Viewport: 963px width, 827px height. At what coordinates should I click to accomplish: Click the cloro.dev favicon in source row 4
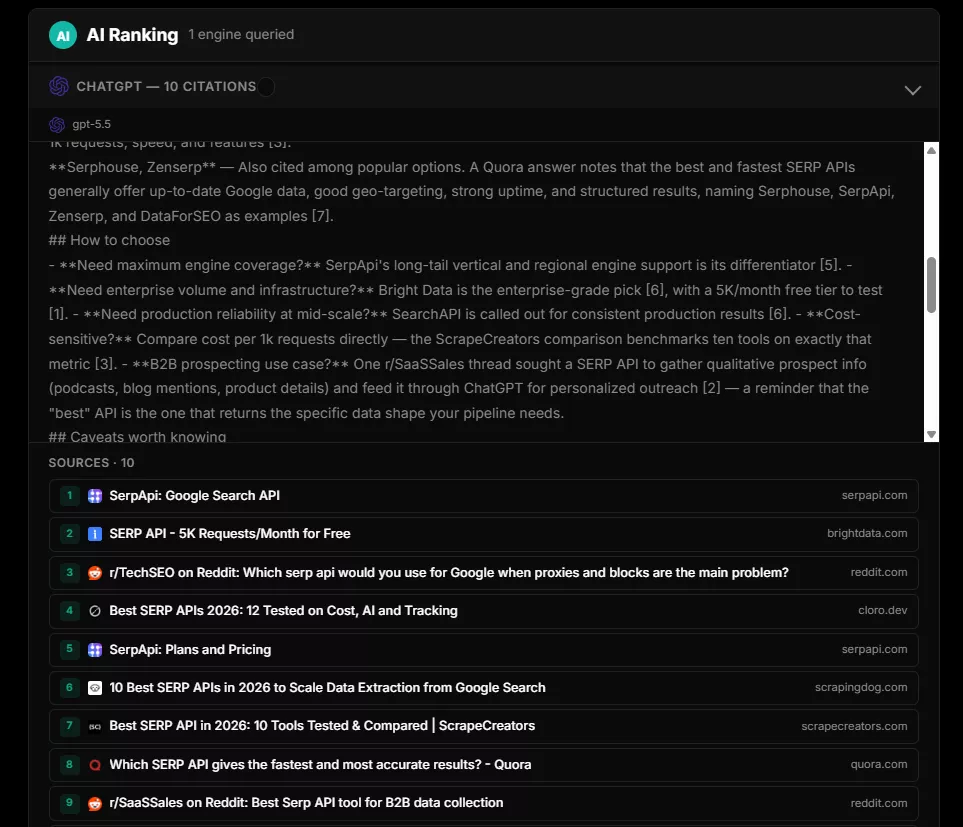coord(95,611)
